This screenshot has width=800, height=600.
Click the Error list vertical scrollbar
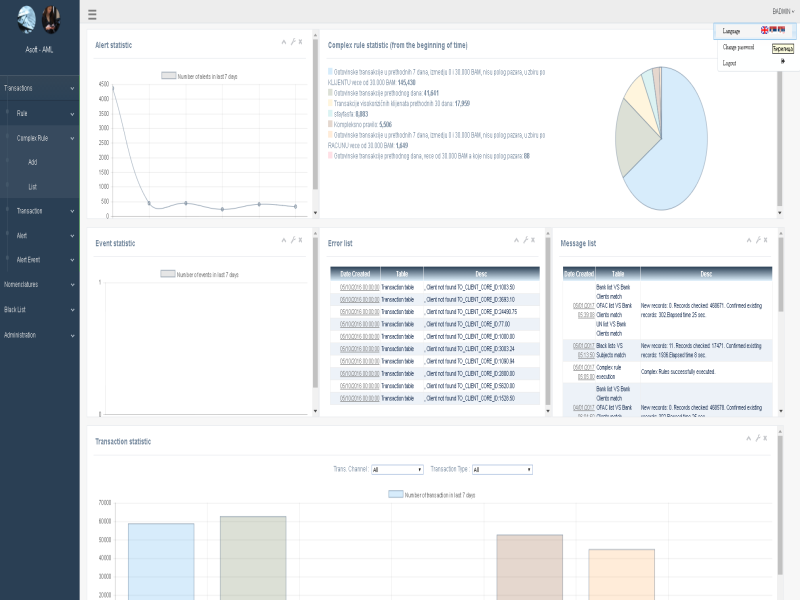(x=548, y=320)
